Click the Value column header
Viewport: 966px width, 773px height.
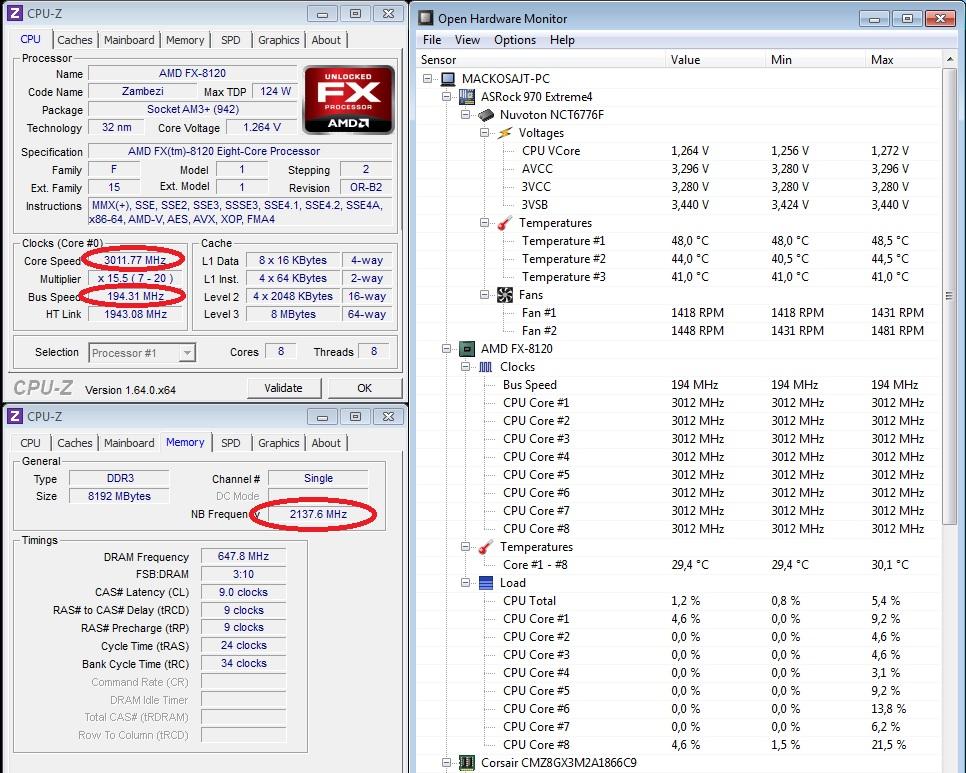coord(716,60)
